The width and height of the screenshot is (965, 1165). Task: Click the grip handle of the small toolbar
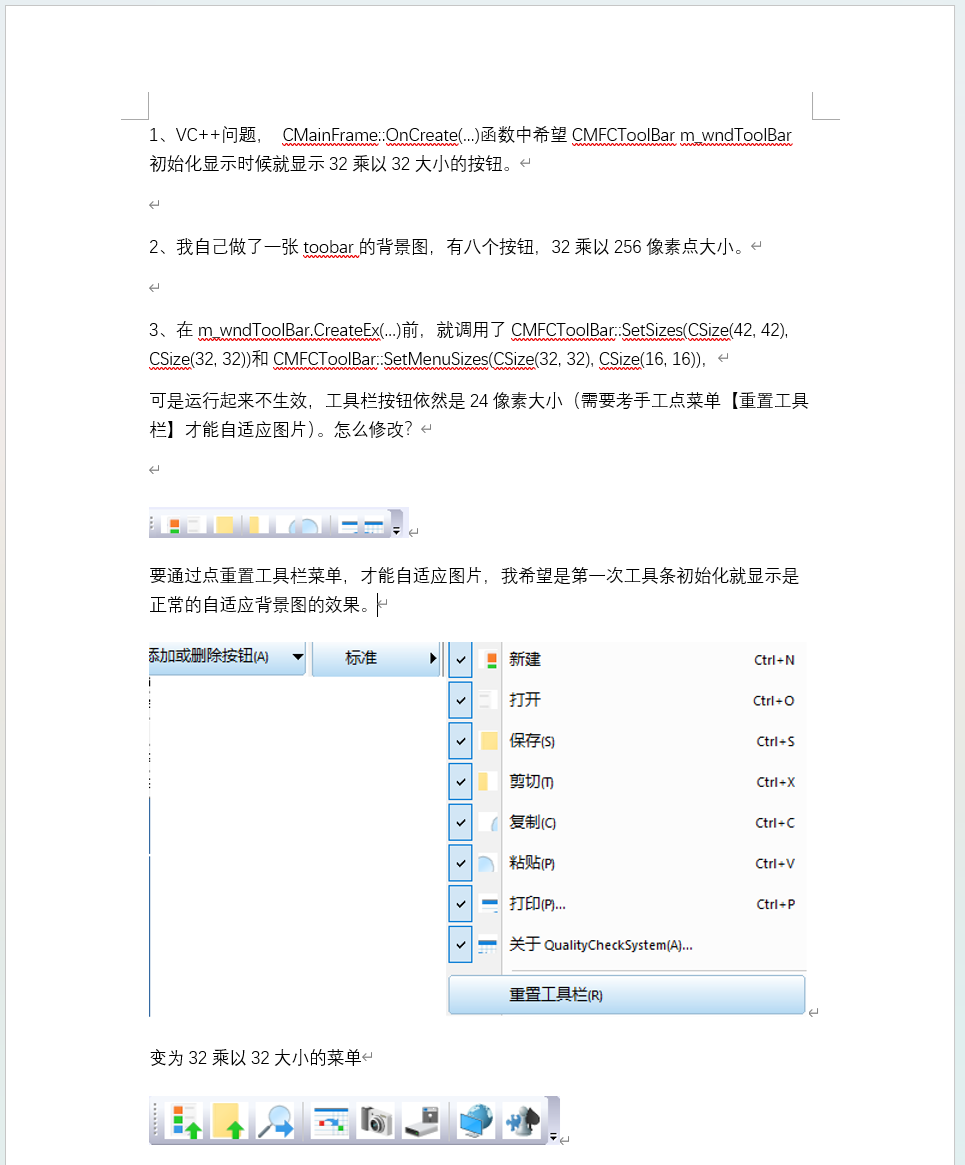152,525
